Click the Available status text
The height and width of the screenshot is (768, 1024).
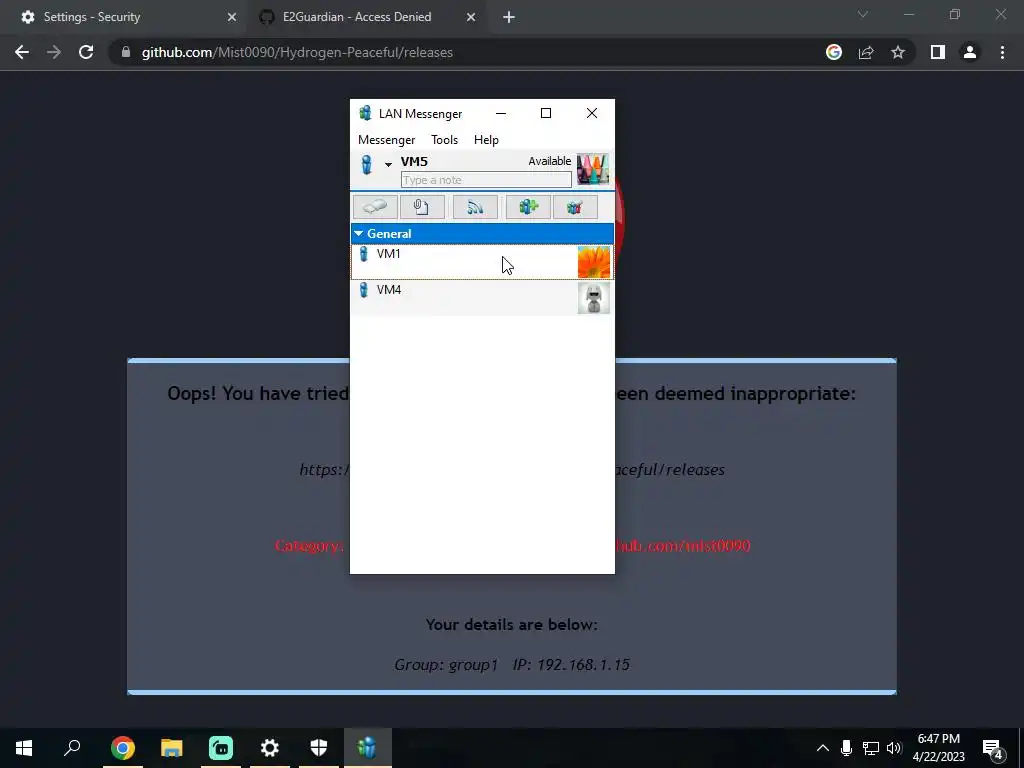(549, 161)
